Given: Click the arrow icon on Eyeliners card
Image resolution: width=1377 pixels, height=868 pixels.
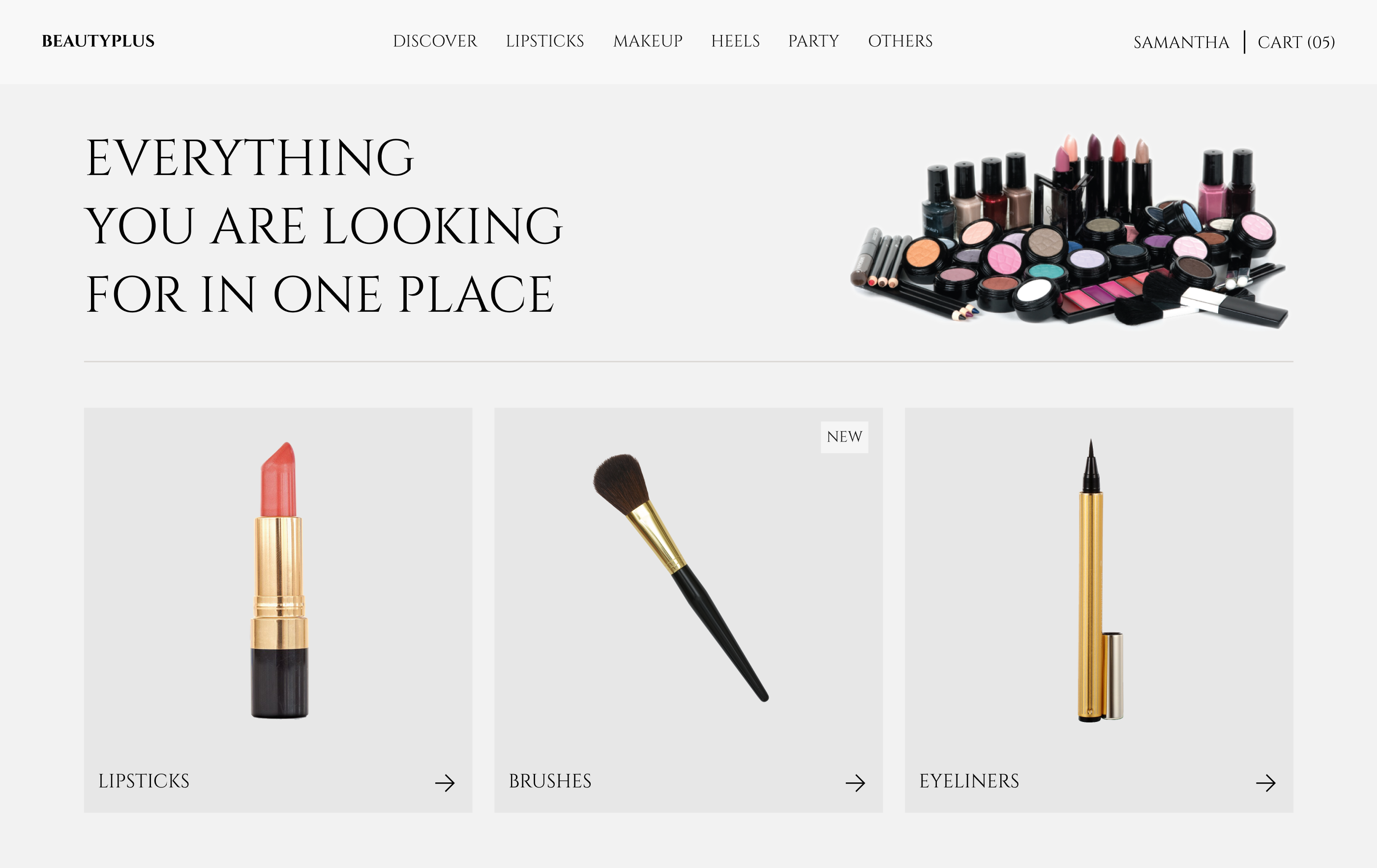Looking at the screenshot, I should (x=1266, y=783).
